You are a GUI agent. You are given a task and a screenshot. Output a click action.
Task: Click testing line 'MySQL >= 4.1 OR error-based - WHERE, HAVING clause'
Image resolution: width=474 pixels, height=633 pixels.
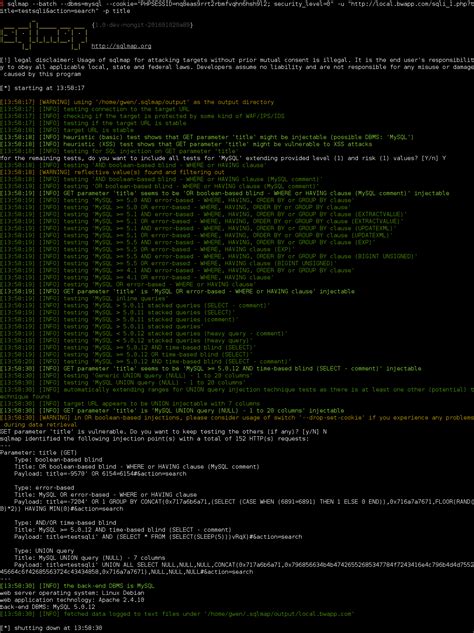tap(137, 277)
